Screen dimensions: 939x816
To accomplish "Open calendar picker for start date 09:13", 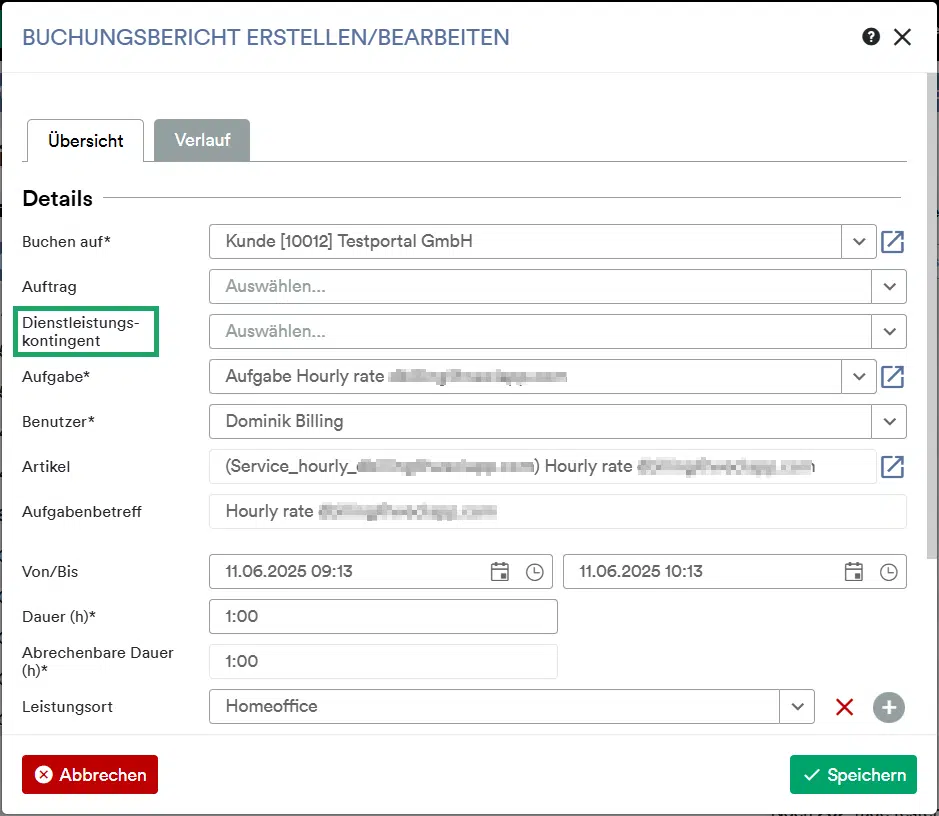I will coord(499,572).
